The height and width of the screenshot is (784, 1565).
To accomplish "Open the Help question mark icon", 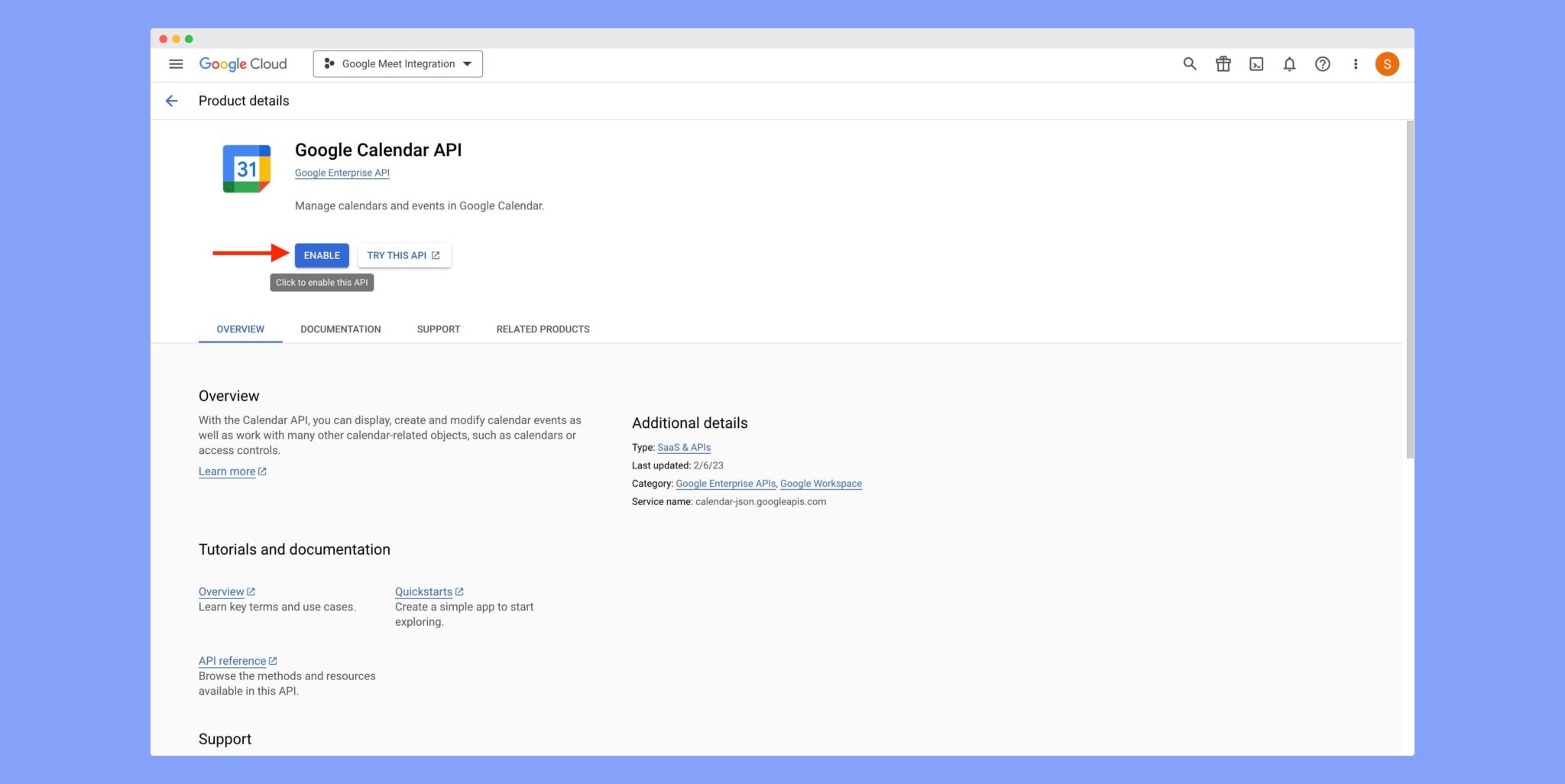I will [x=1323, y=64].
